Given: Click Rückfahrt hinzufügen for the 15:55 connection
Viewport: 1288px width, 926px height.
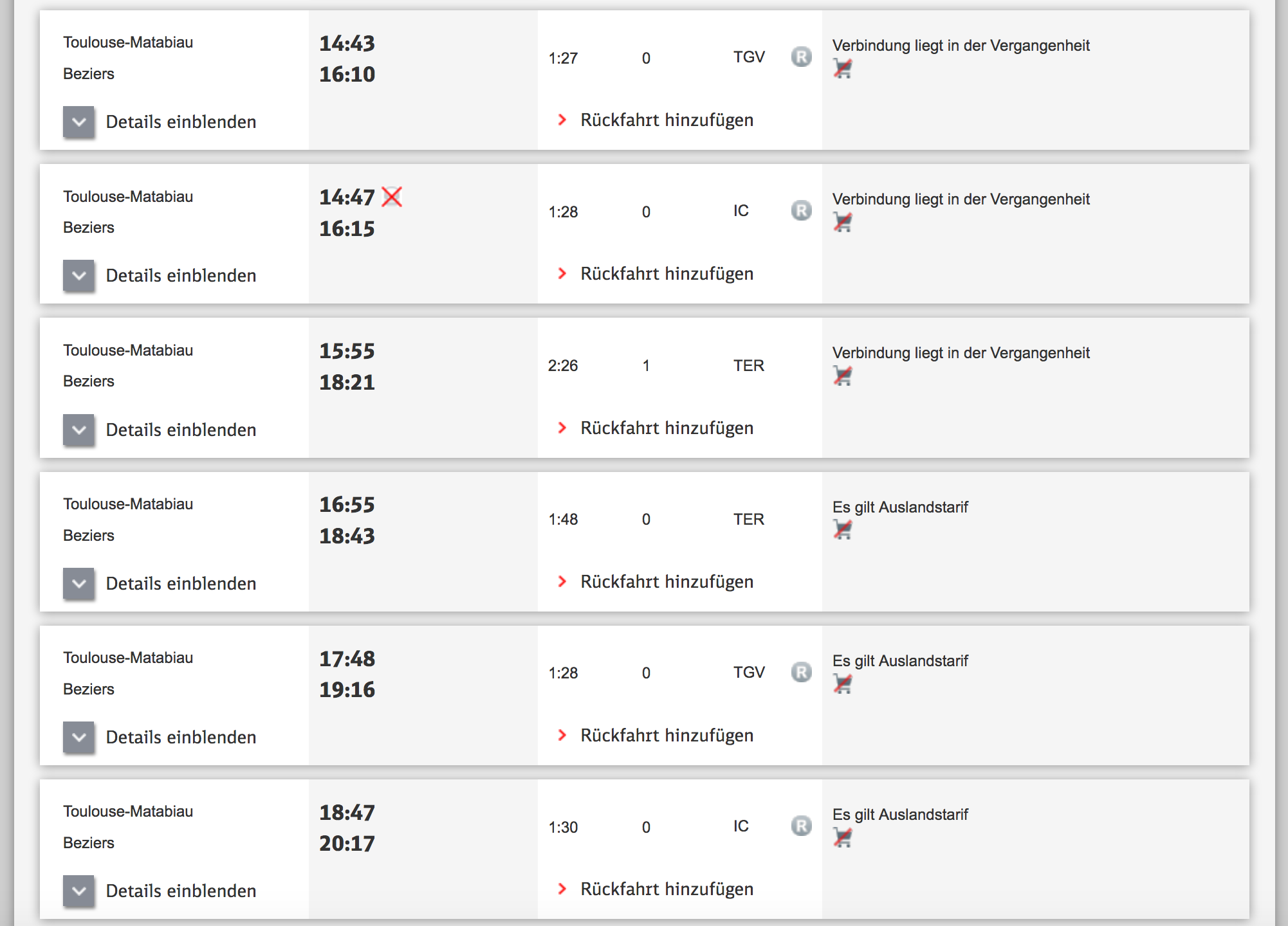Looking at the screenshot, I should pyautogui.click(x=667, y=428).
